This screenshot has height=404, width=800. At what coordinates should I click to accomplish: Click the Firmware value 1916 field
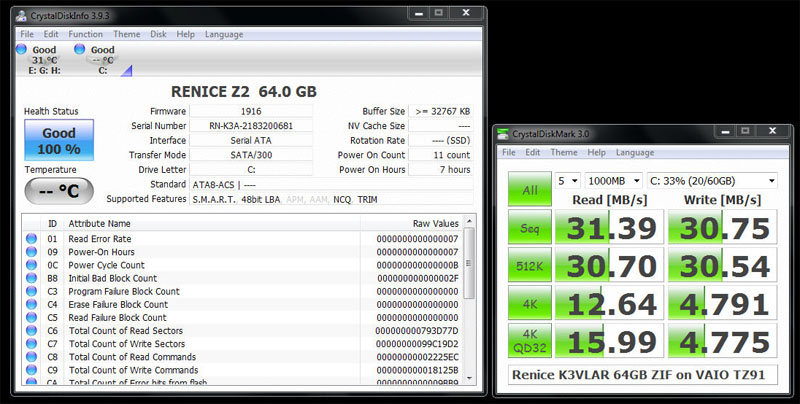click(x=251, y=111)
